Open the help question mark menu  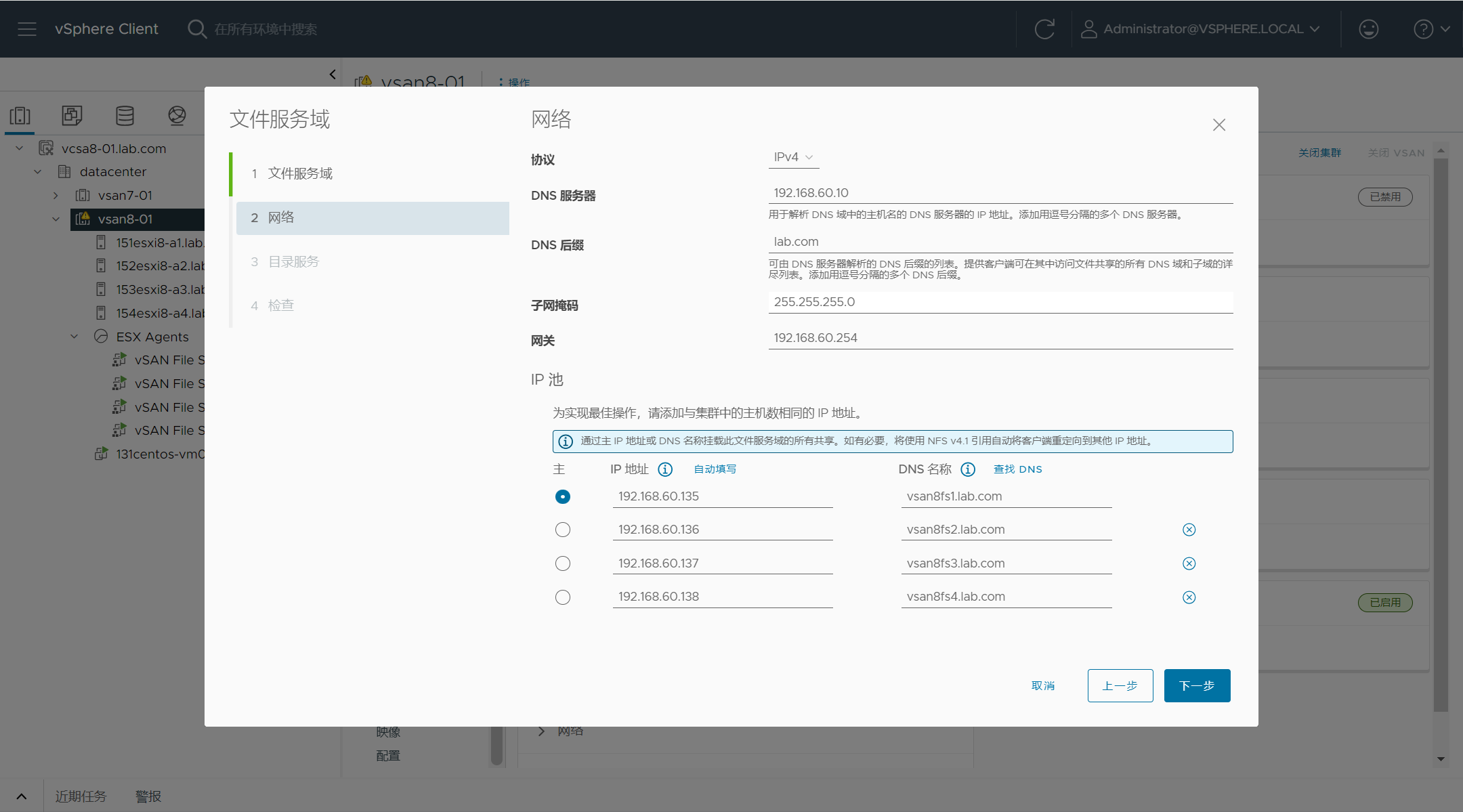pyautogui.click(x=1432, y=29)
